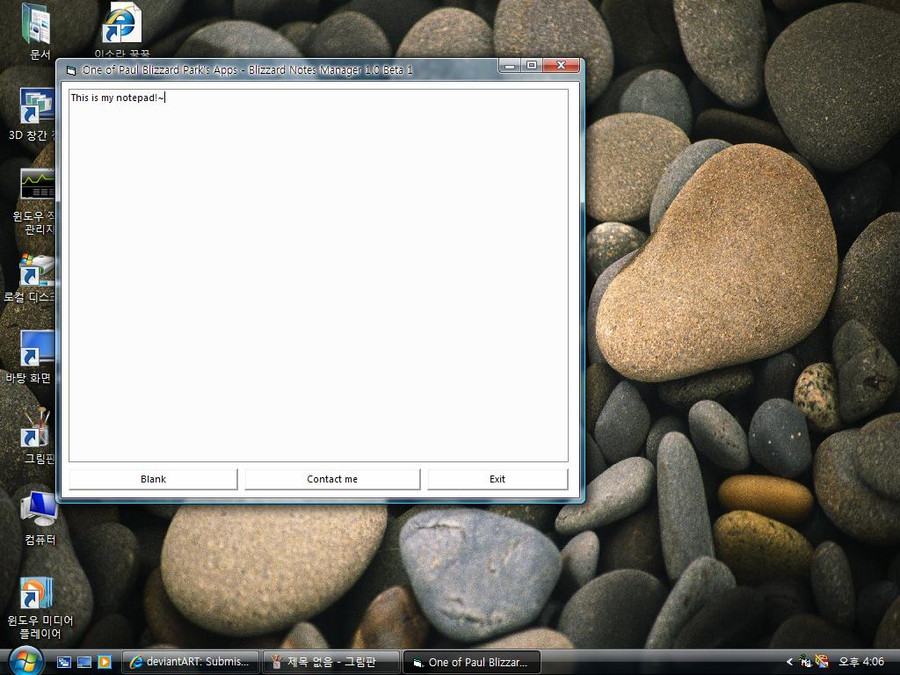Viewport: 900px width, 675px height.
Task: Expand hidden system tray icons chevron
Action: coord(789,662)
